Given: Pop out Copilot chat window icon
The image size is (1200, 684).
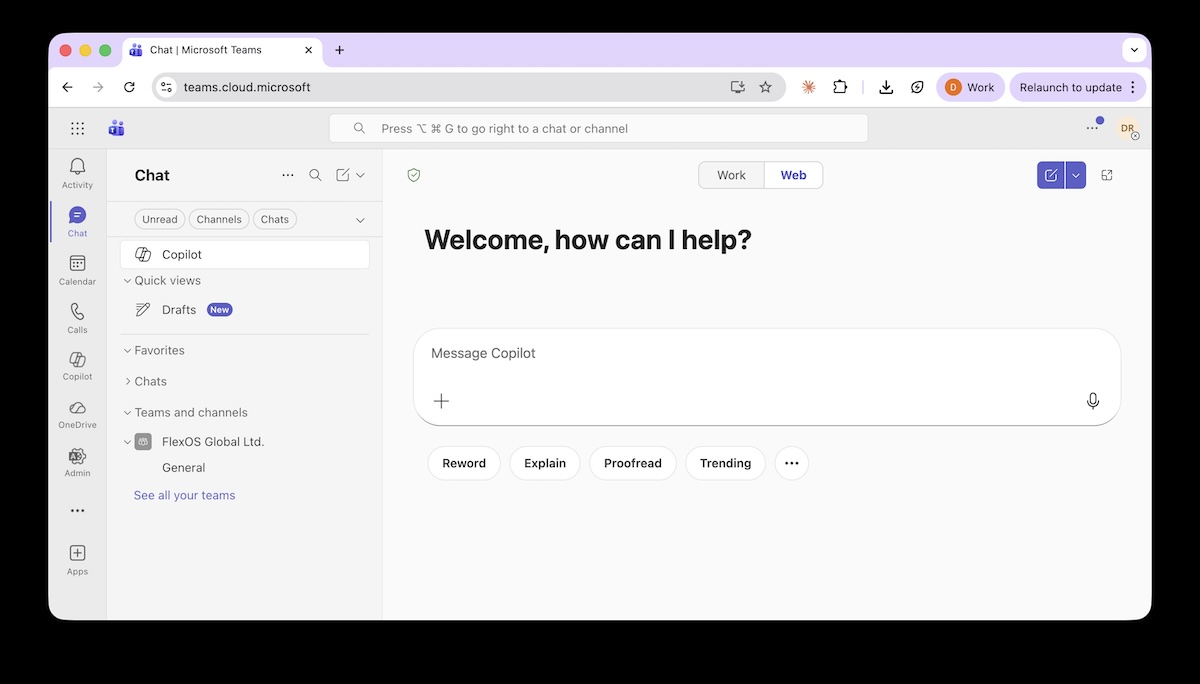Looking at the screenshot, I should (1107, 175).
